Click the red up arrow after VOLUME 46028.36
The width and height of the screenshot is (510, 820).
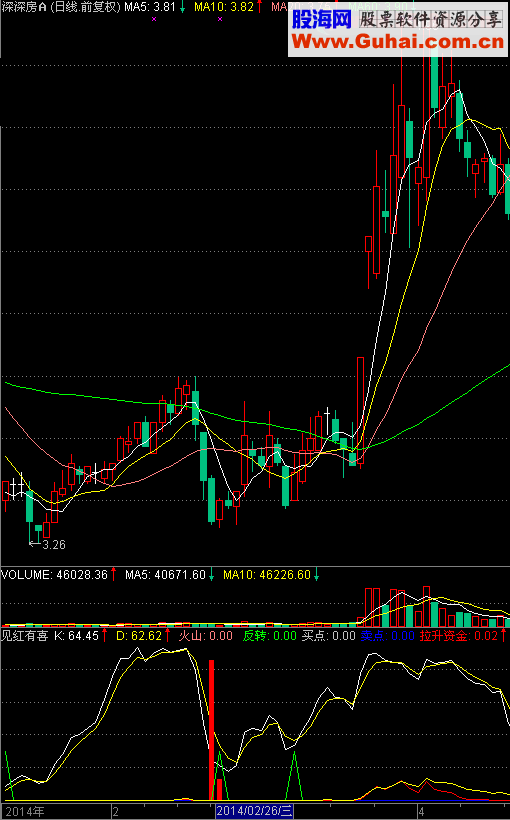point(114,575)
